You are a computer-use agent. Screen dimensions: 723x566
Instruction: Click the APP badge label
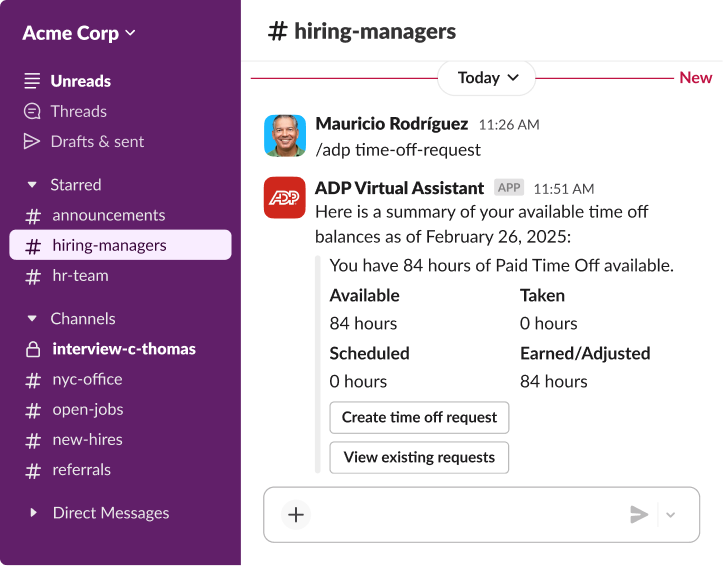point(509,188)
